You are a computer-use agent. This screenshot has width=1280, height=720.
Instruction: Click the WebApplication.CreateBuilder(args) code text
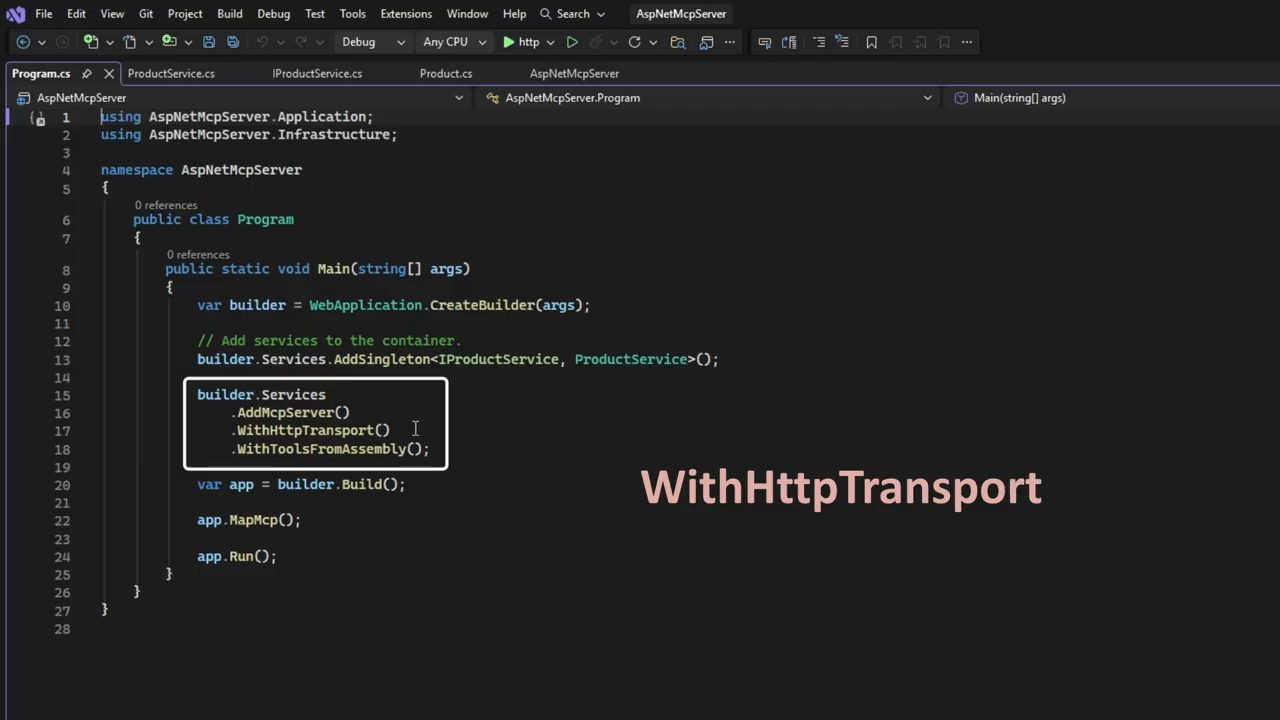446,305
